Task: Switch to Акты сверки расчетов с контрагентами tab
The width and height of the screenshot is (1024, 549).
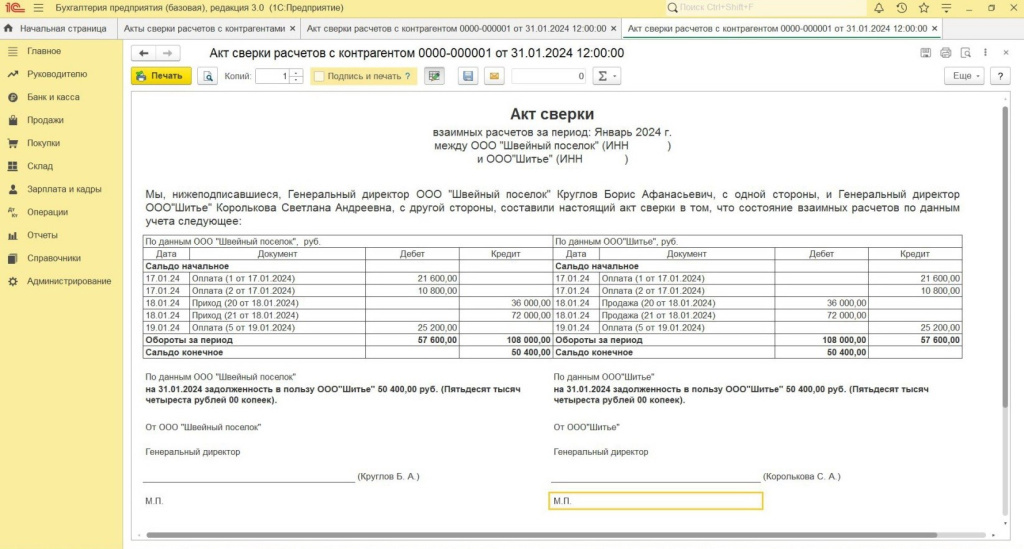Action: [204, 28]
